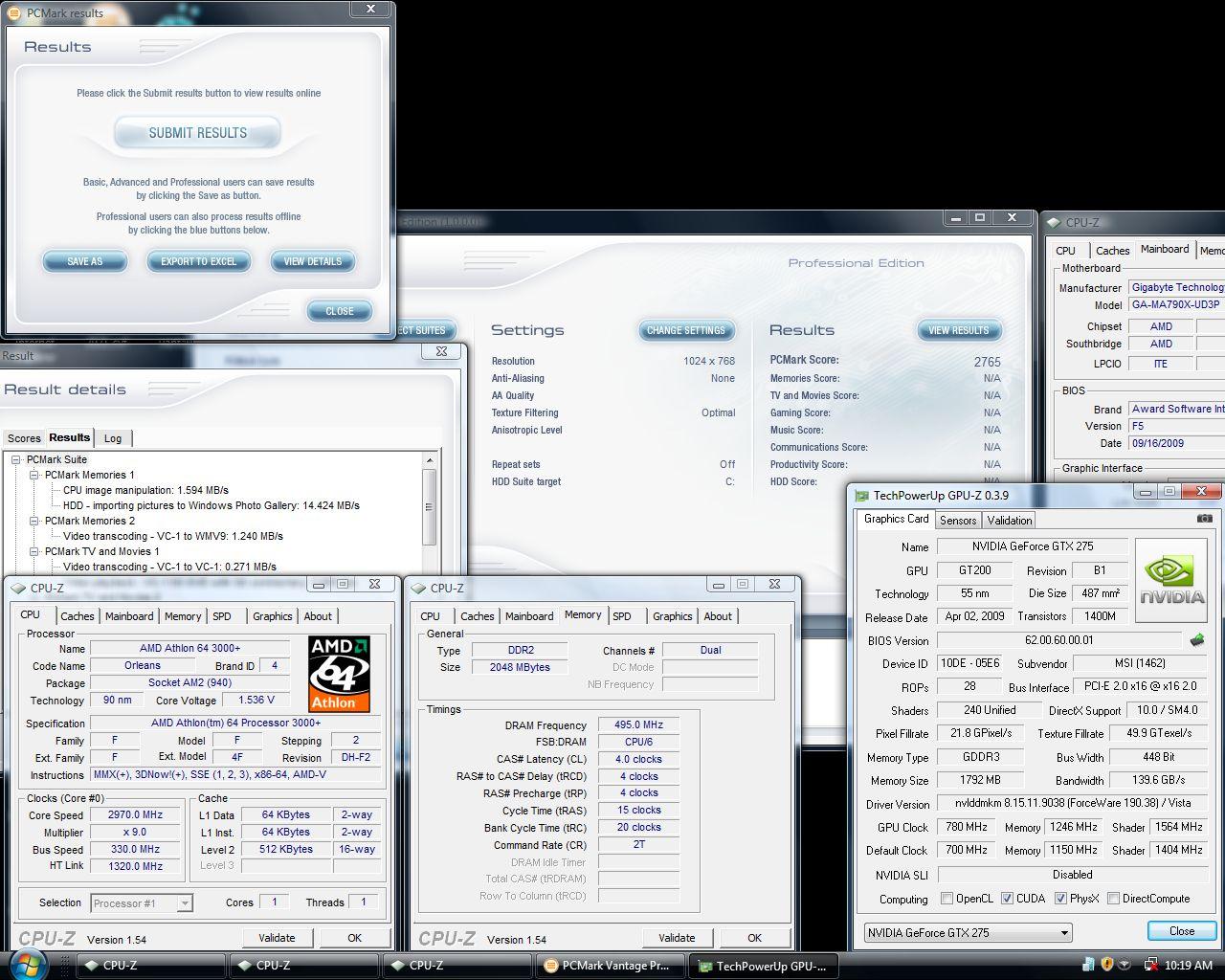The width and height of the screenshot is (1225, 980).
Task: Click title bar icon of CPU-Z Mainboard window
Action: (1054, 222)
